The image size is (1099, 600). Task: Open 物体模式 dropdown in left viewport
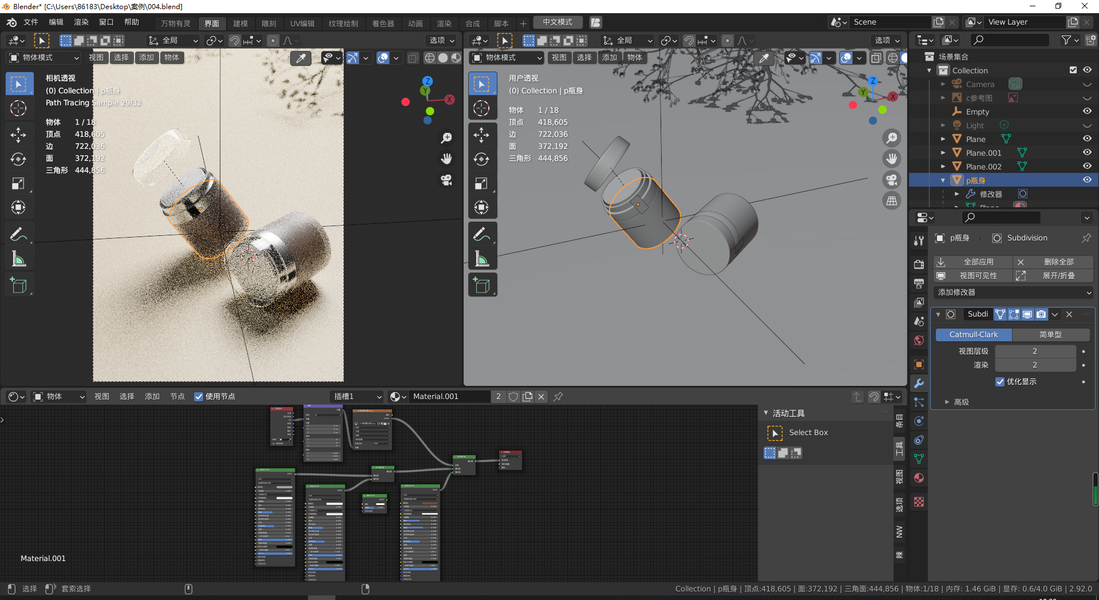click(43, 58)
